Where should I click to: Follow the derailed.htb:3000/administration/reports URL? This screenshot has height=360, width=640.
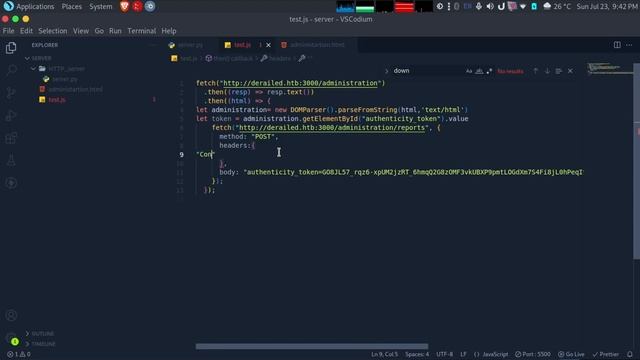pos(331,128)
